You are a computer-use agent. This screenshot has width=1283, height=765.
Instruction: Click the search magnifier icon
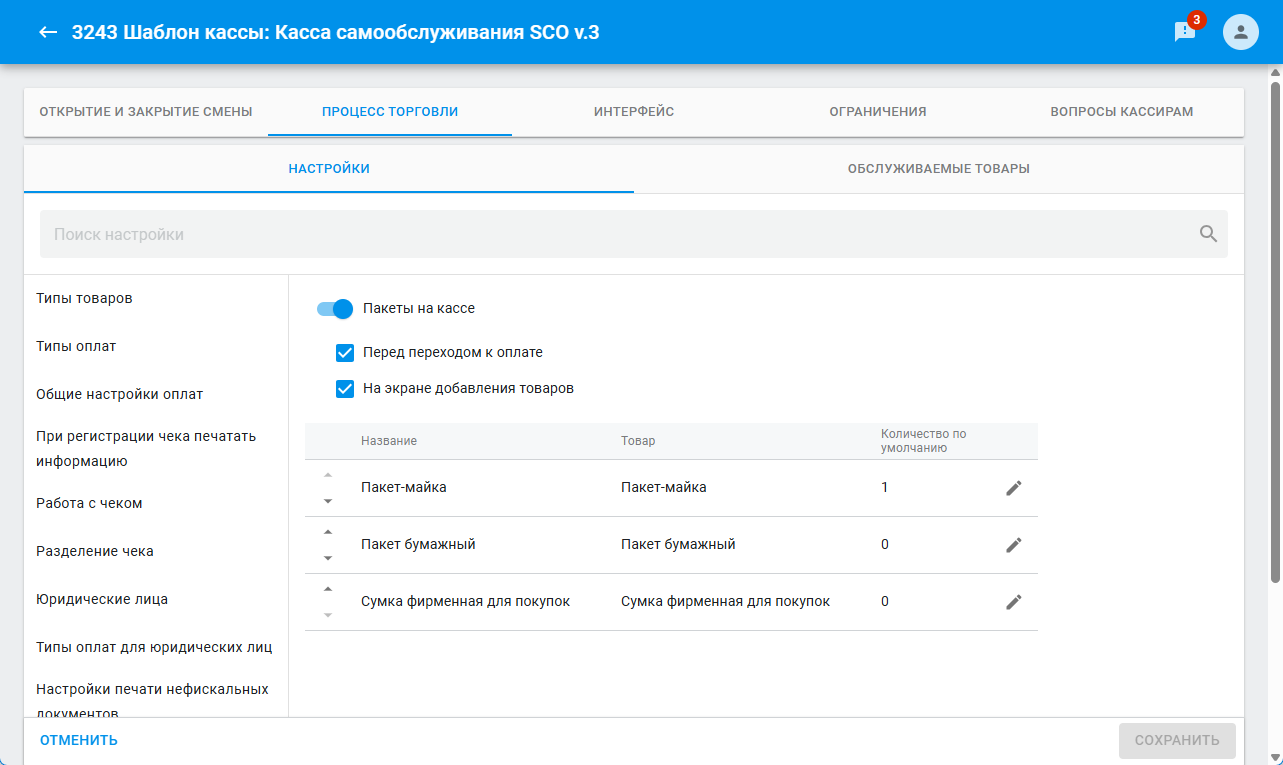click(x=1208, y=234)
